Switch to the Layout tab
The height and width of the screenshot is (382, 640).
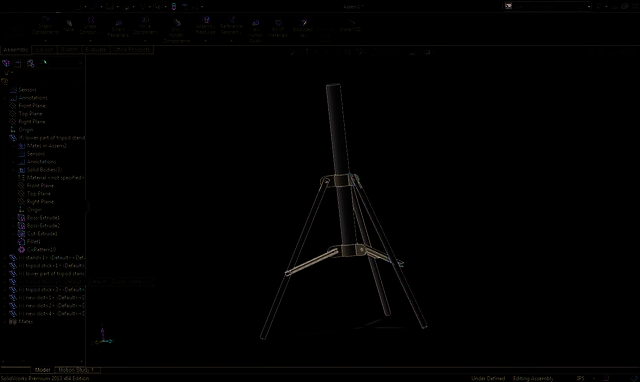(x=44, y=50)
